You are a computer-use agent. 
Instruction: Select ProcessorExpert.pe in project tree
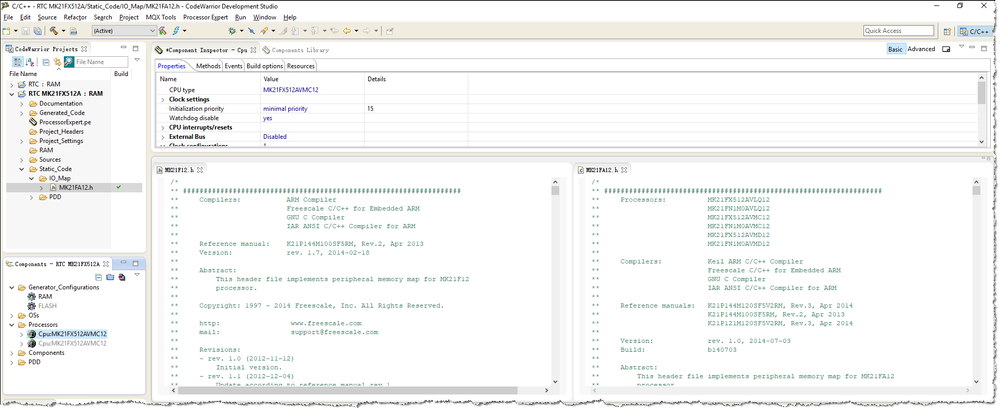point(64,122)
